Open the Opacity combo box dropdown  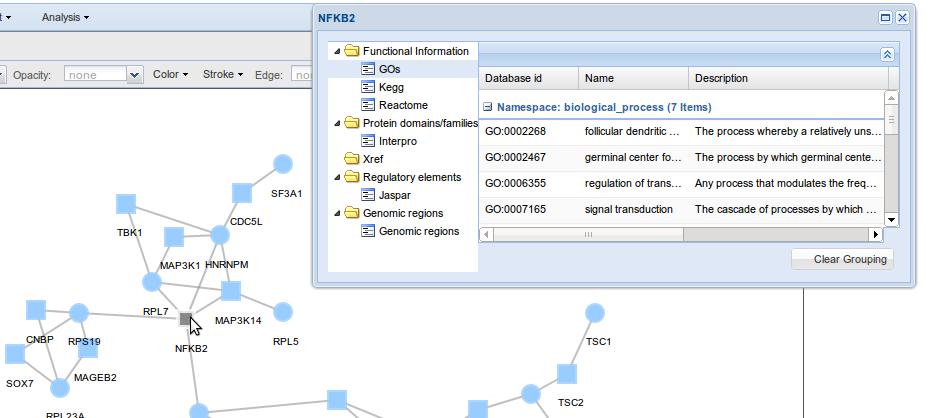pyautogui.click(x=135, y=74)
